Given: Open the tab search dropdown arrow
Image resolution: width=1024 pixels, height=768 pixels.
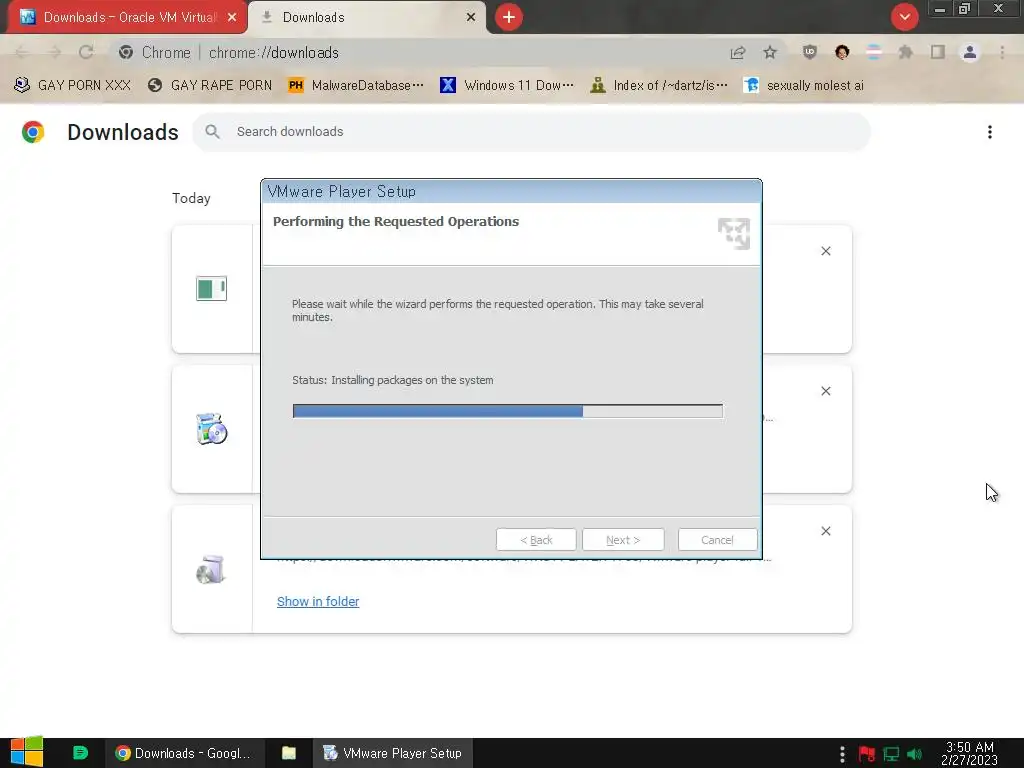Looking at the screenshot, I should point(904,17).
